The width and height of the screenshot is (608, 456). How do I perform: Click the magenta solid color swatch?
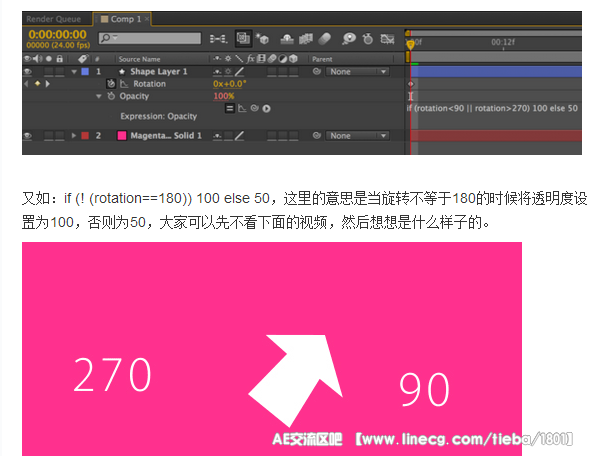point(122,135)
